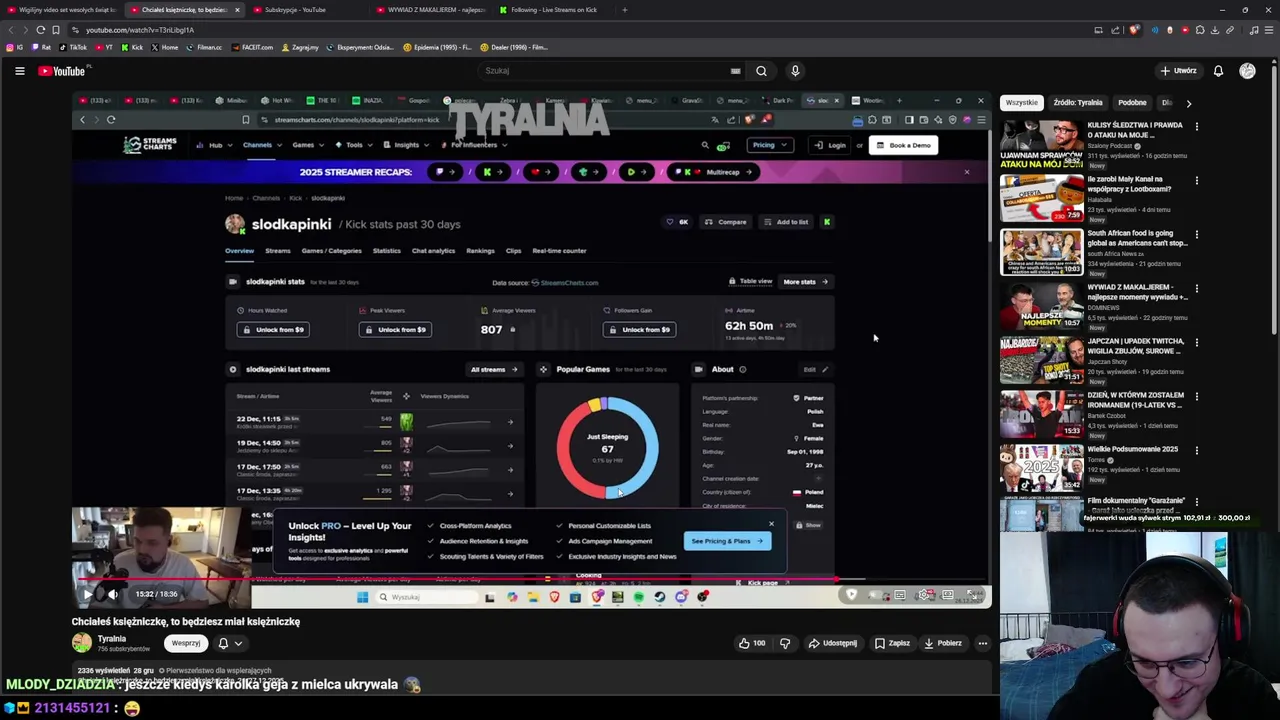
Task: Open options menu for KULISY ŚLEDZTWA video
Action: click(x=1197, y=127)
